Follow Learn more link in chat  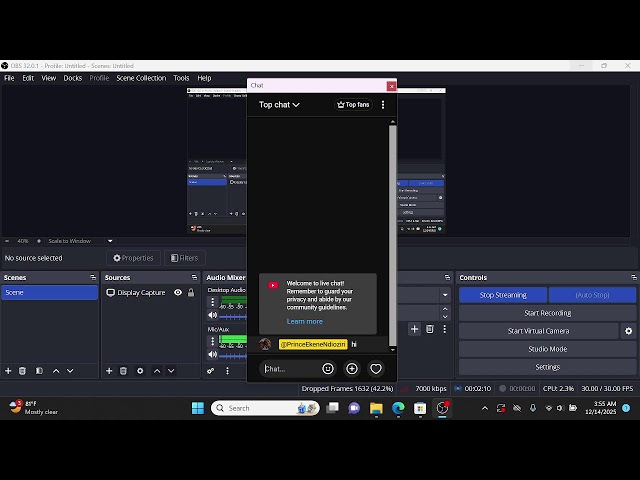coord(304,321)
